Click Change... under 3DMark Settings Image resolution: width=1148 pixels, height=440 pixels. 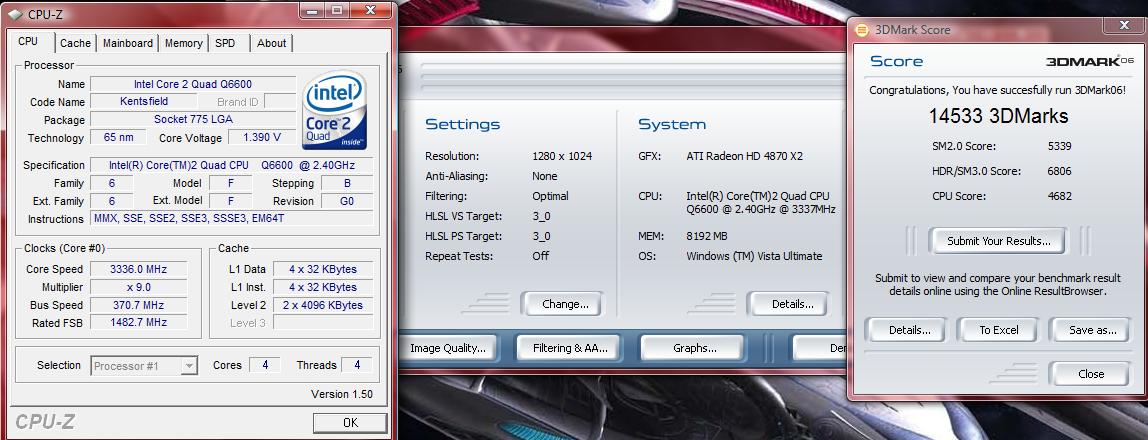click(x=562, y=304)
